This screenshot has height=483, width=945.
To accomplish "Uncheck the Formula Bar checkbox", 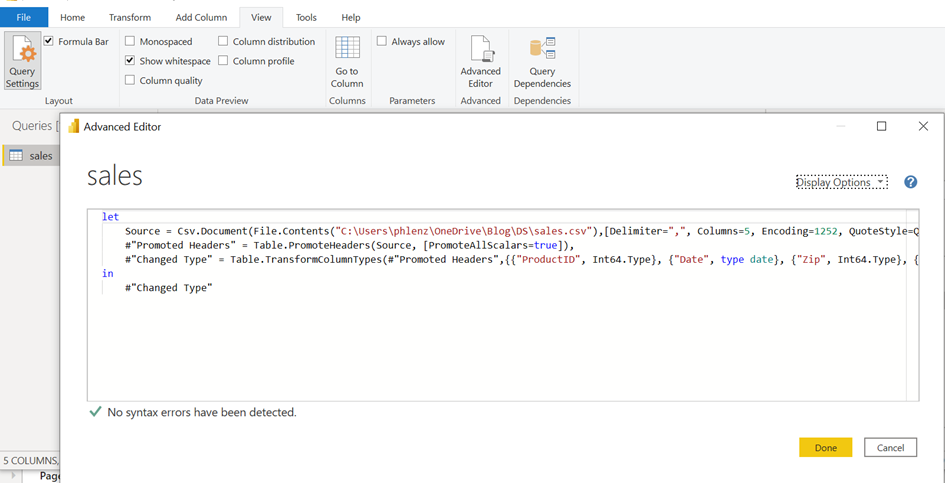I will pyautogui.click(x=49, y=42).
